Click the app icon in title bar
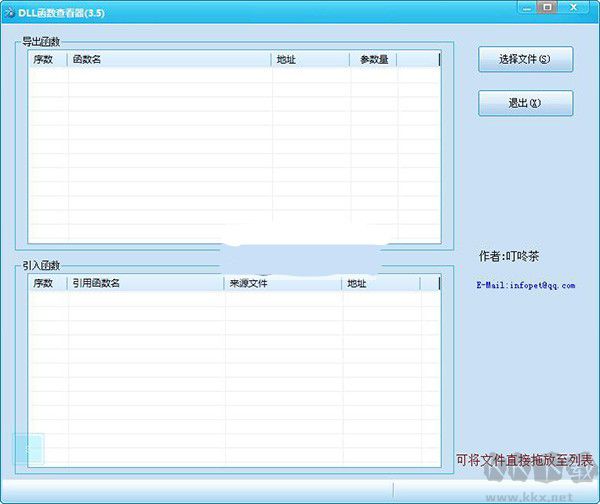Viewport: 600px width, 504px height. 10,12
